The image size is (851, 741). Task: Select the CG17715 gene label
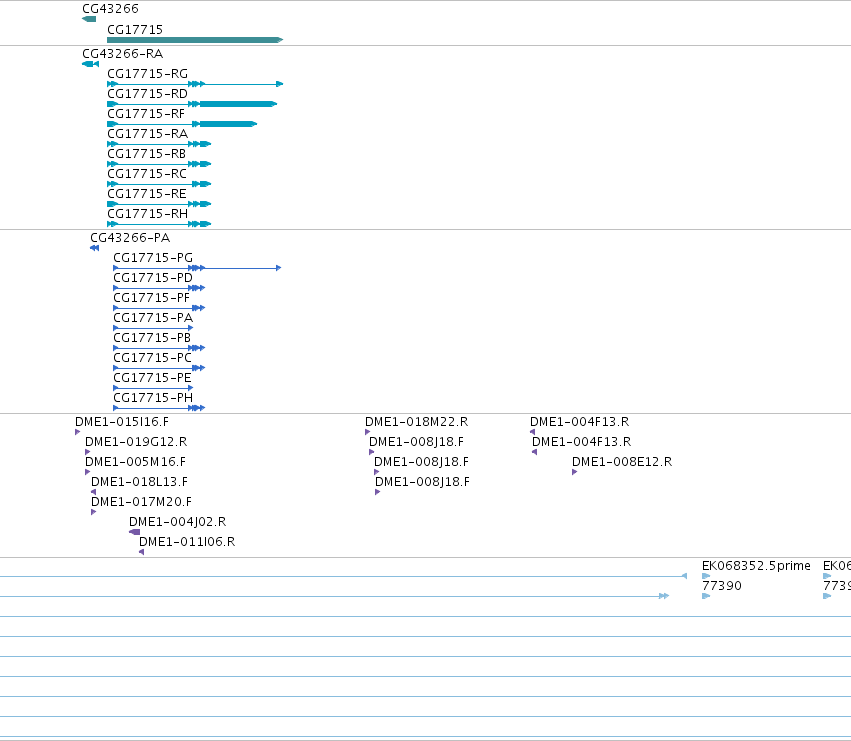click(135, 29)
